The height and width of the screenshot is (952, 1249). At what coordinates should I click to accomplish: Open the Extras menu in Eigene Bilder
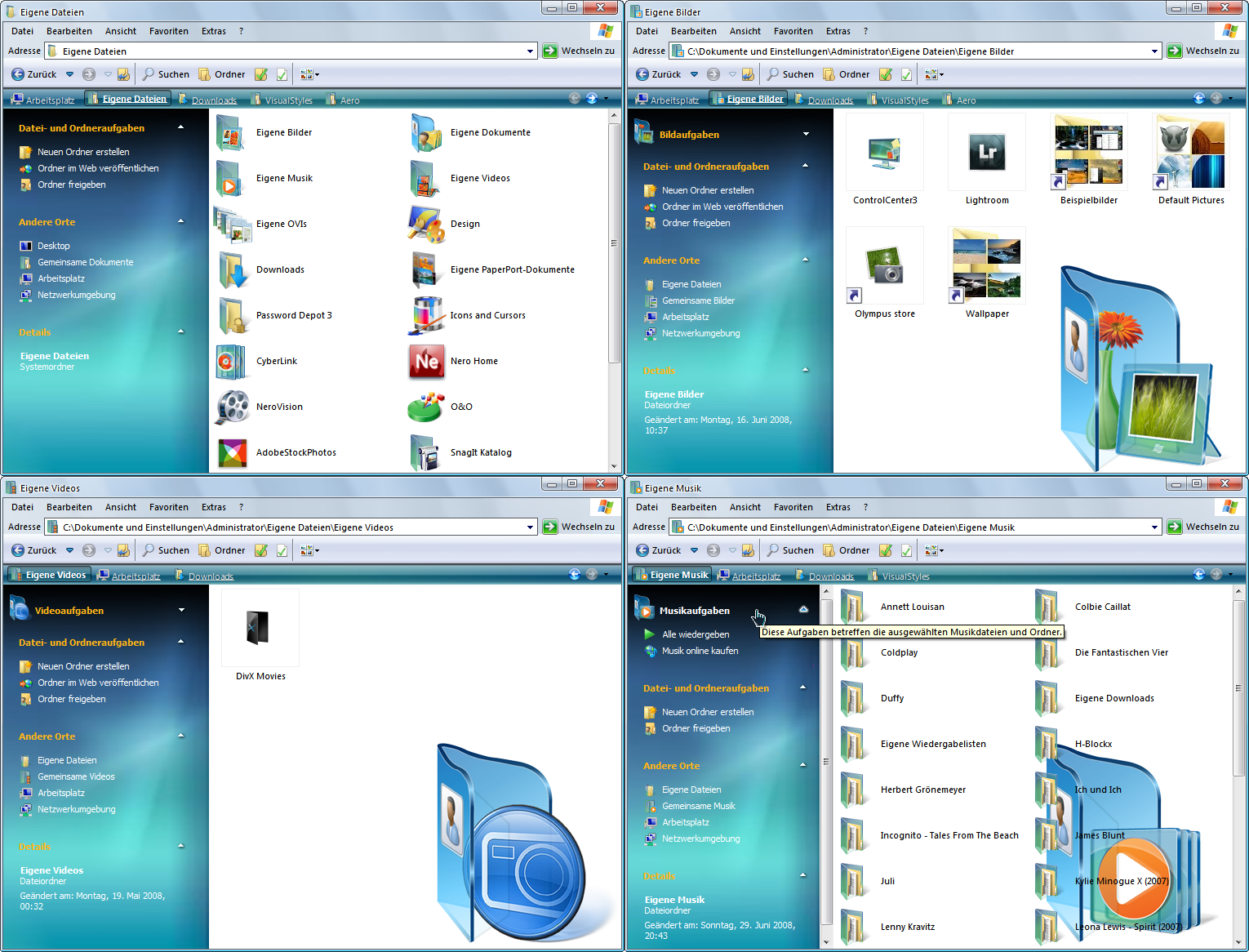pyautogui.click(x=838, y=31)
